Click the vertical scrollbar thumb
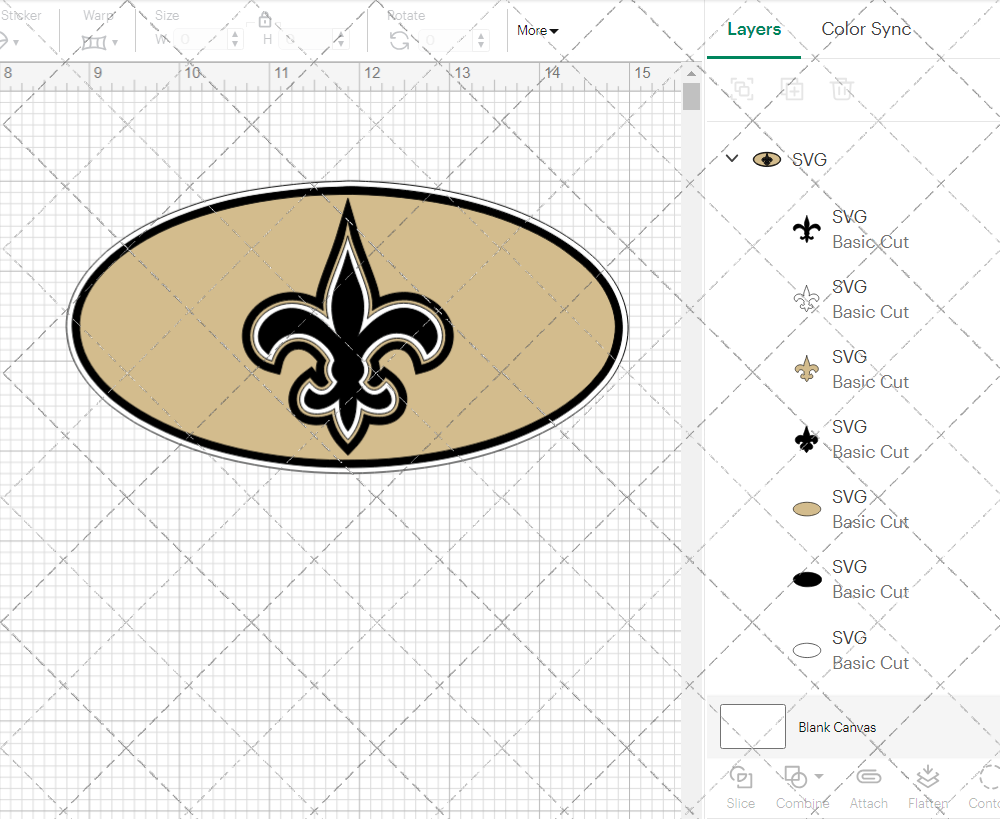1000x819 pixels. point(691,96)
